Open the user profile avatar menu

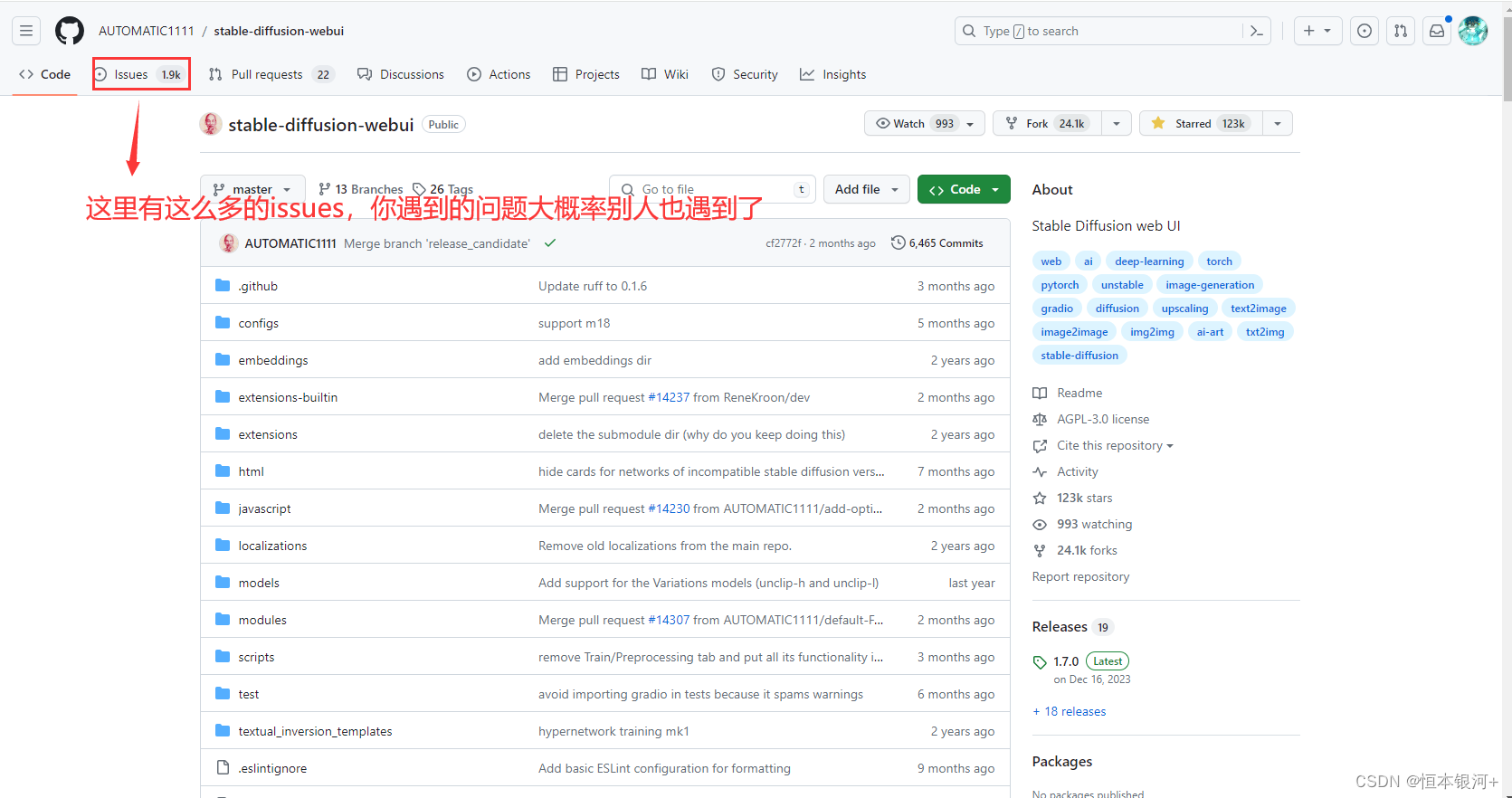(1473, 31)
